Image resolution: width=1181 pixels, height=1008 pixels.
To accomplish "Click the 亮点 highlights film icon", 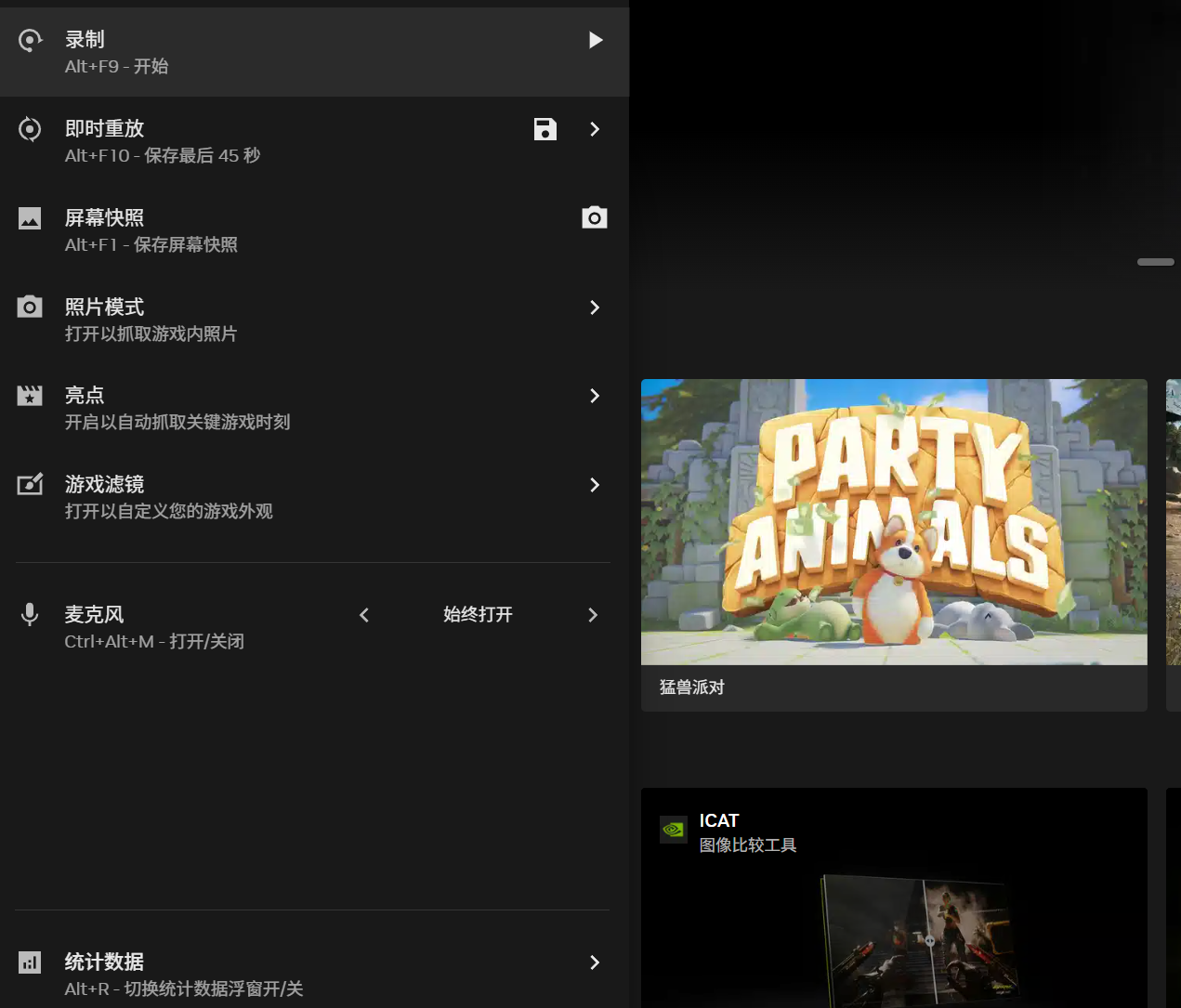I will (x=30, y=396).
